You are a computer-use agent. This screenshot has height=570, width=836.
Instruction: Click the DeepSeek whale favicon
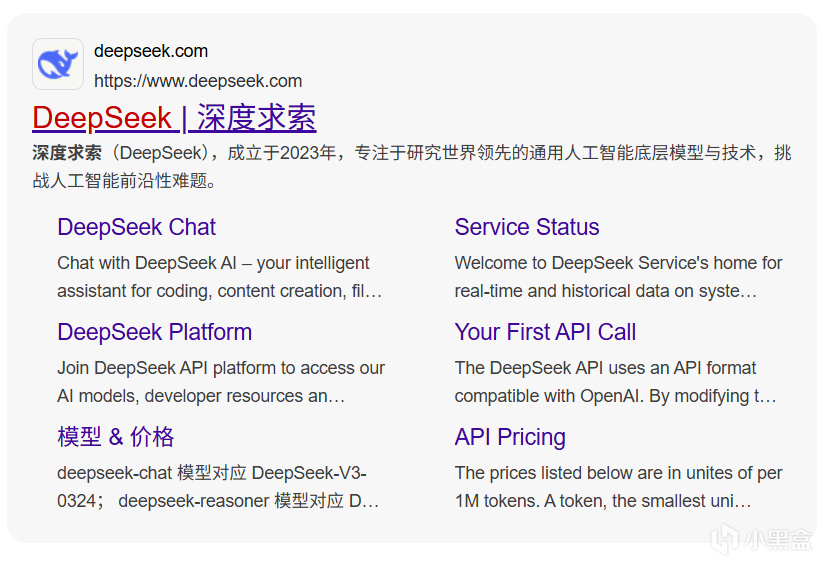58,64
